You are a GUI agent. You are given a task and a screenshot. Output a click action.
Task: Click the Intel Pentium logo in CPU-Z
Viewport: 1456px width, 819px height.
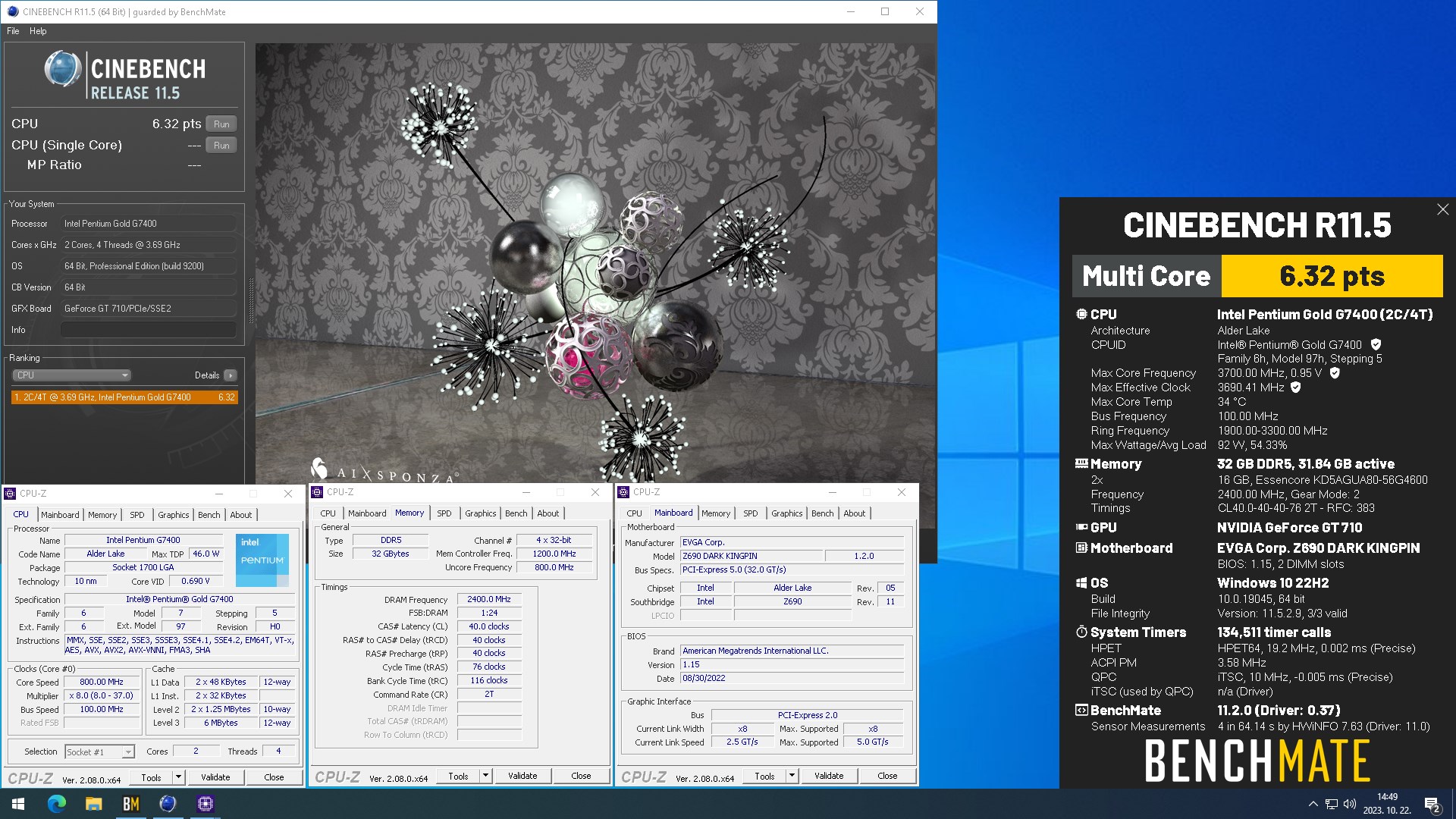pos(262,560)
